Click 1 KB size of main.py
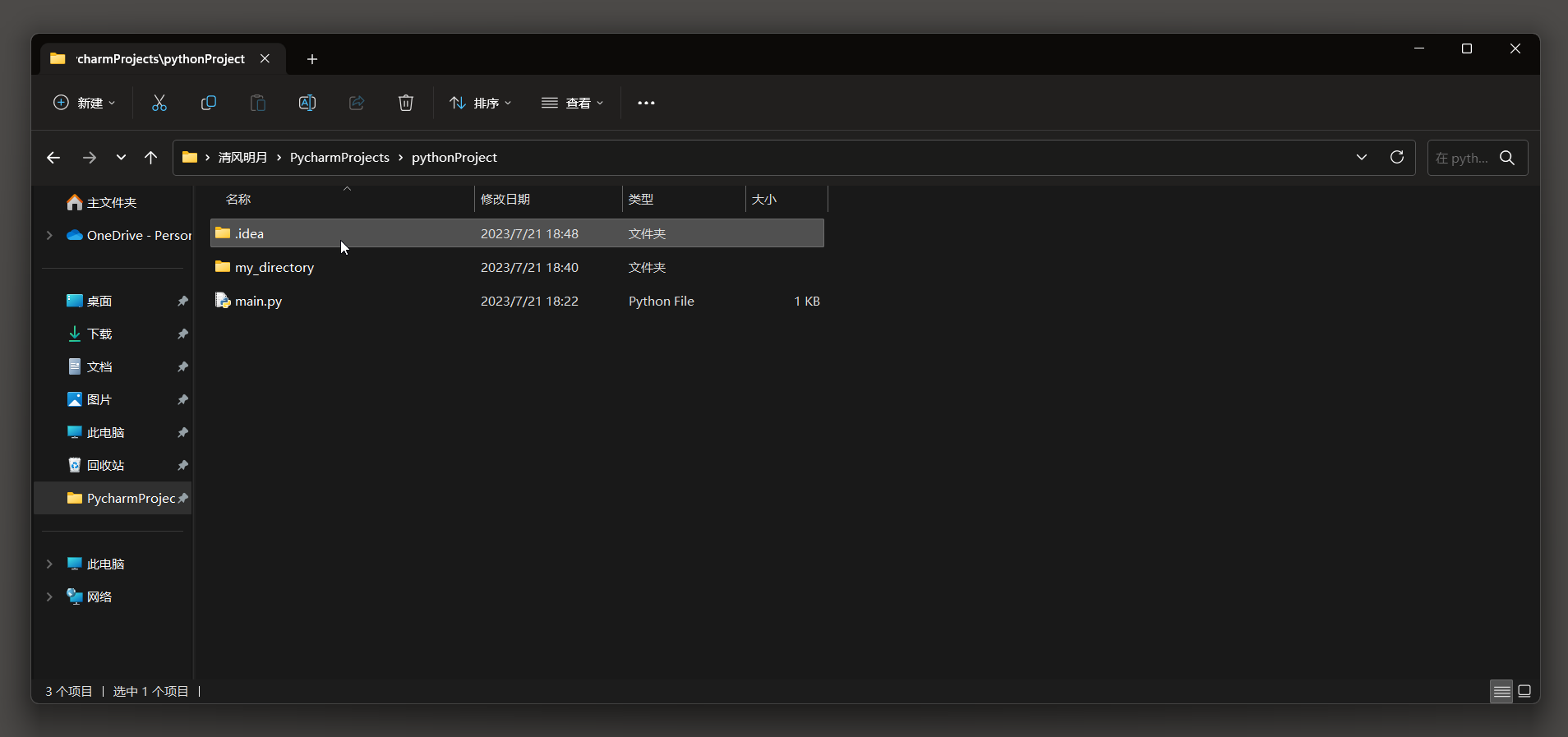The height and width of the screenshot is (737, 1568). pos(807,301)
